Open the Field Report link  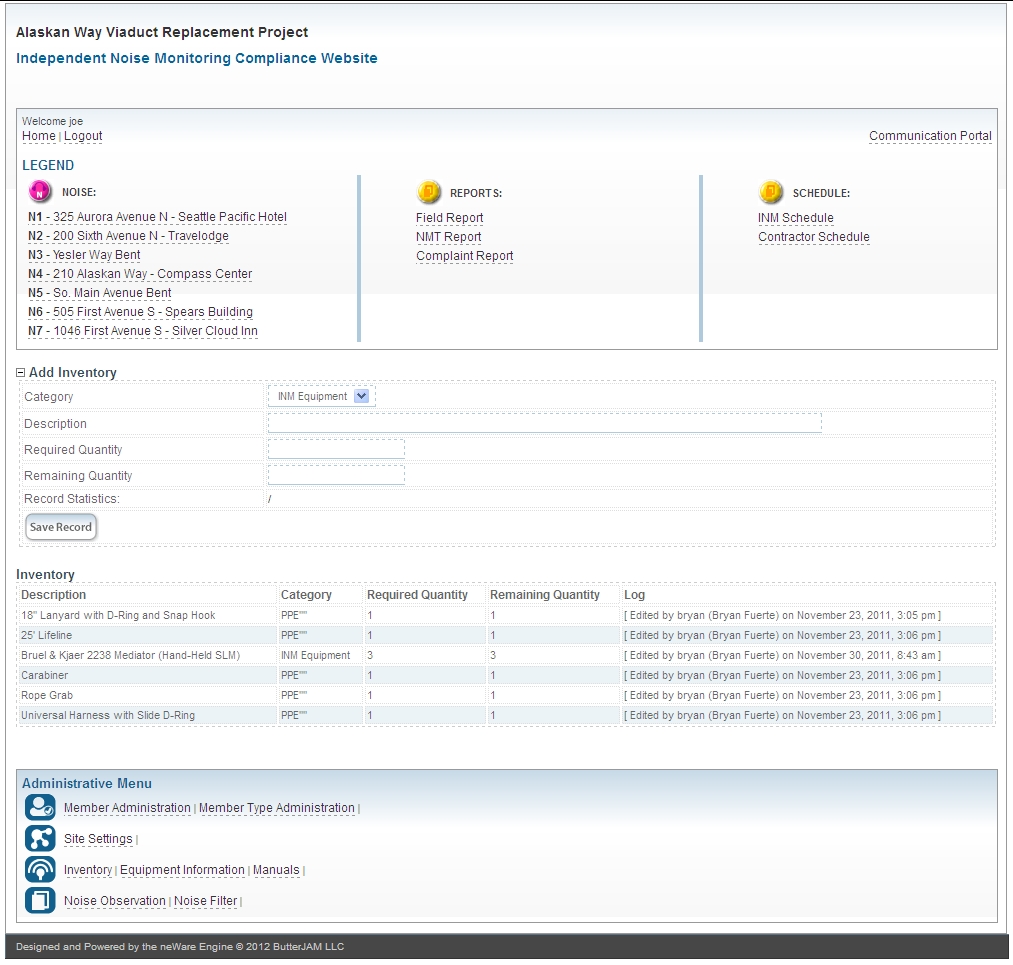[x=449, y=218]
